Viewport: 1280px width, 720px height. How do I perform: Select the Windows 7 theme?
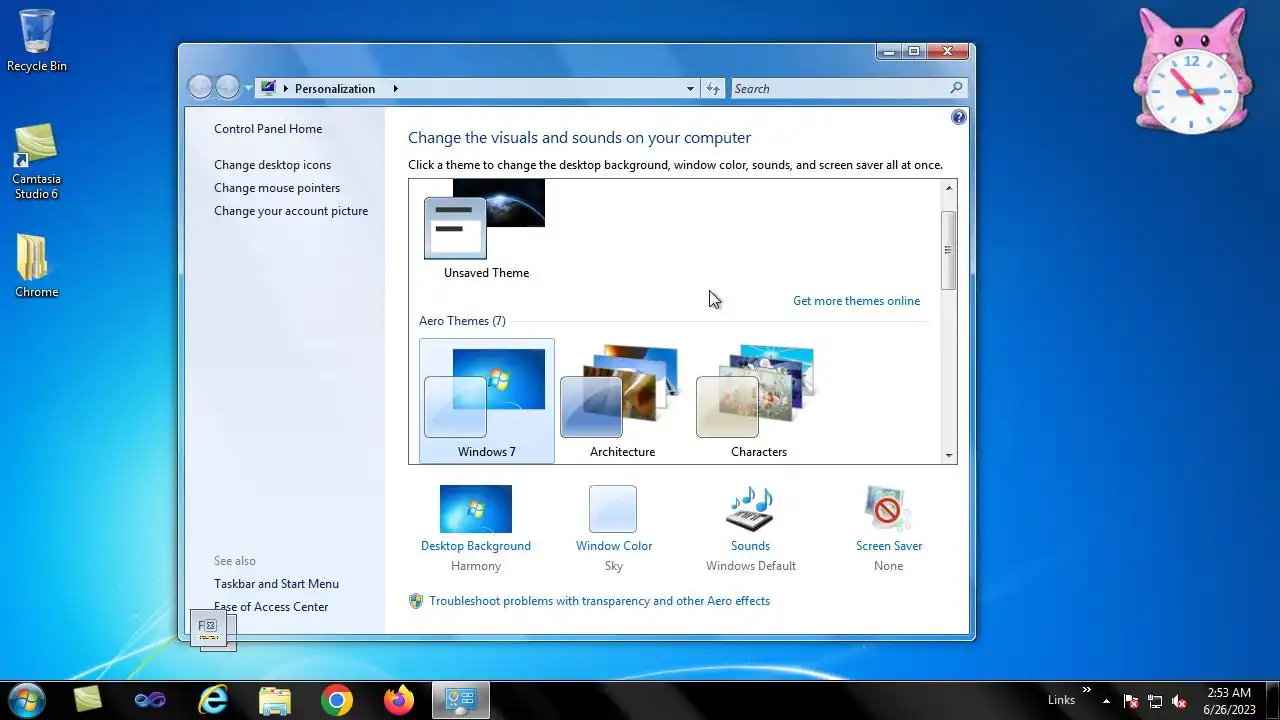coord(487,401)
